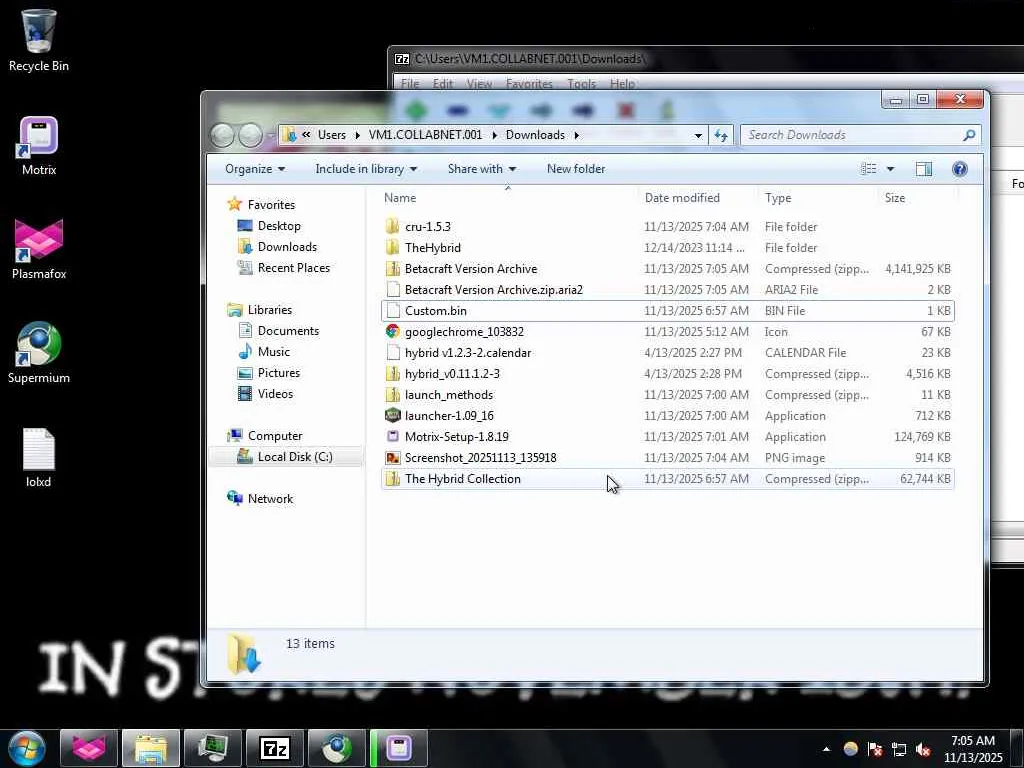Click the New folder button

576,169
